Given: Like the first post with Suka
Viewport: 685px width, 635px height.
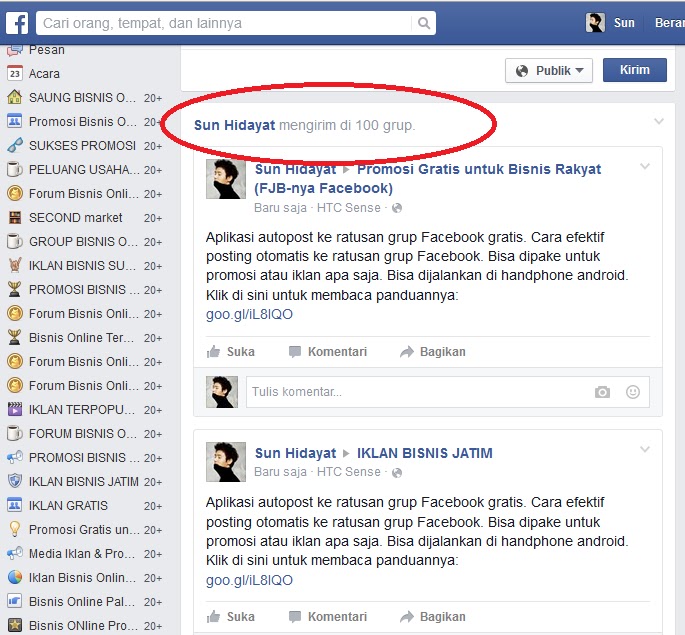Looking at the screenshot, I should [x=231, y=352].
